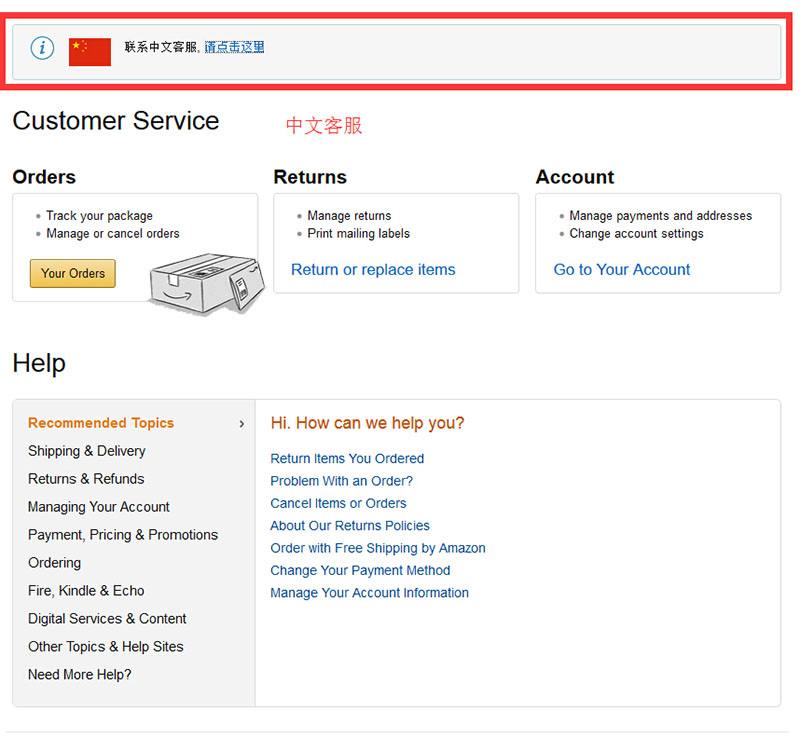Open About Our Returns Policies link
The width and height of the screenshot is (800, 738).
[350, 526]
